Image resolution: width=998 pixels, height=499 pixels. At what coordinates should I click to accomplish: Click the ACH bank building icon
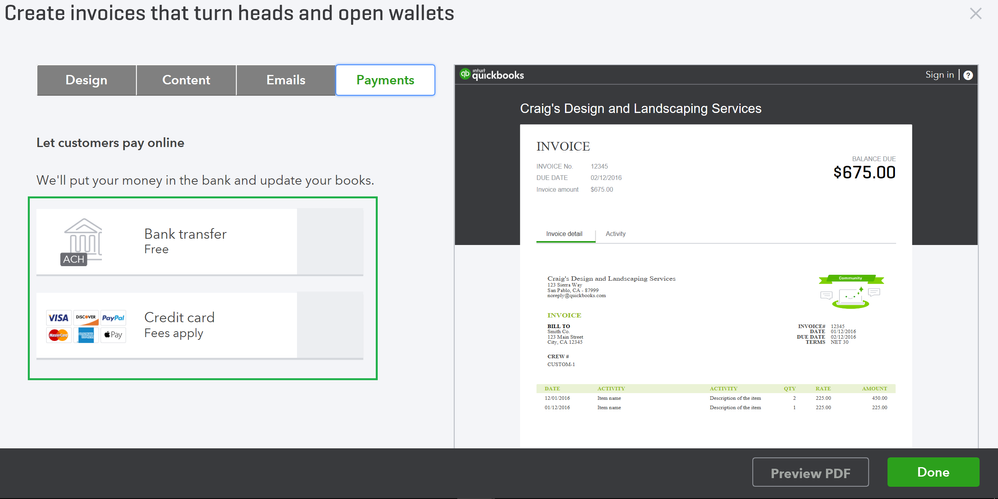tap(83, 242)
